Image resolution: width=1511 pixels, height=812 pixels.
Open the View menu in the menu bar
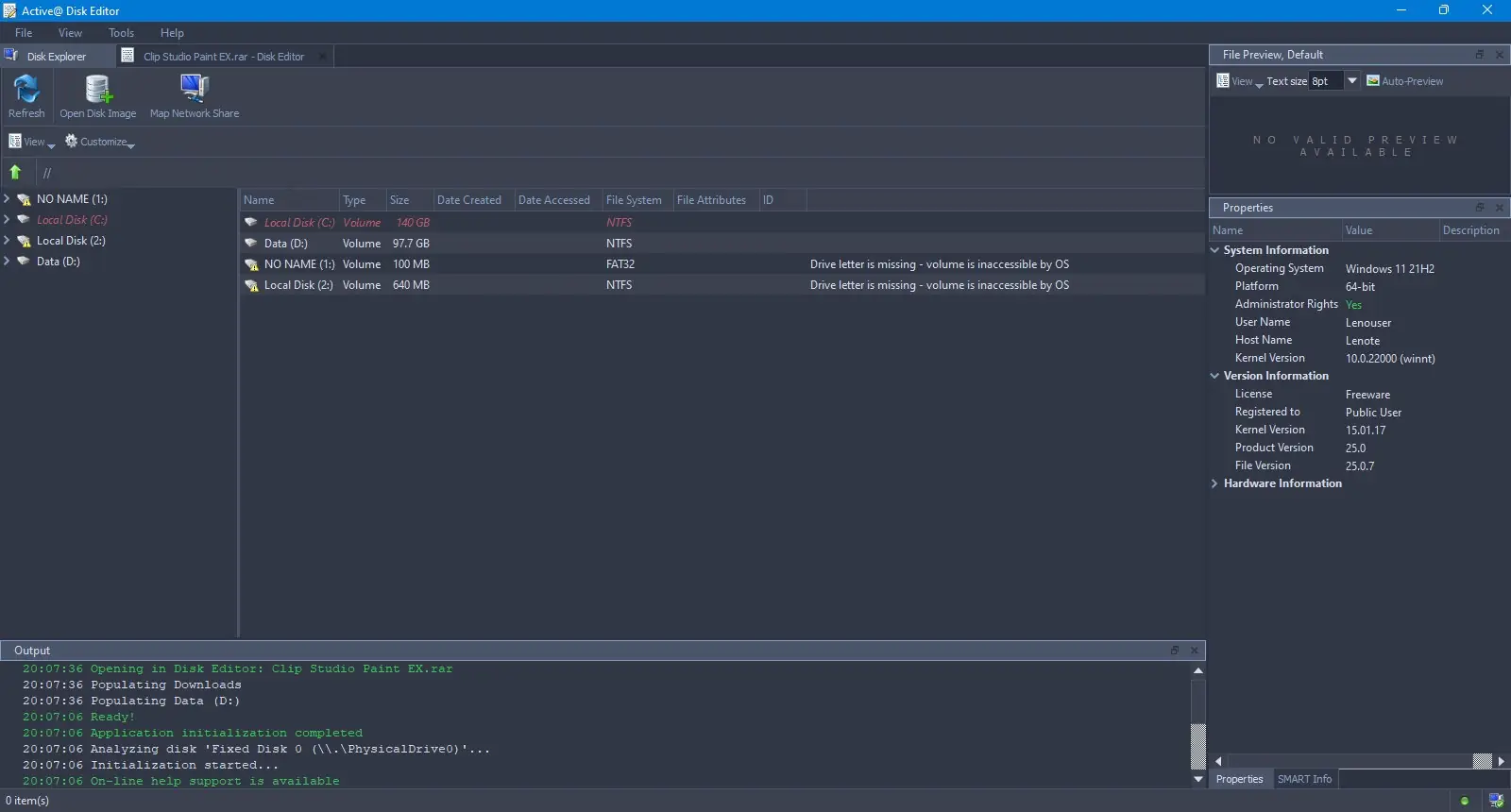70,33
